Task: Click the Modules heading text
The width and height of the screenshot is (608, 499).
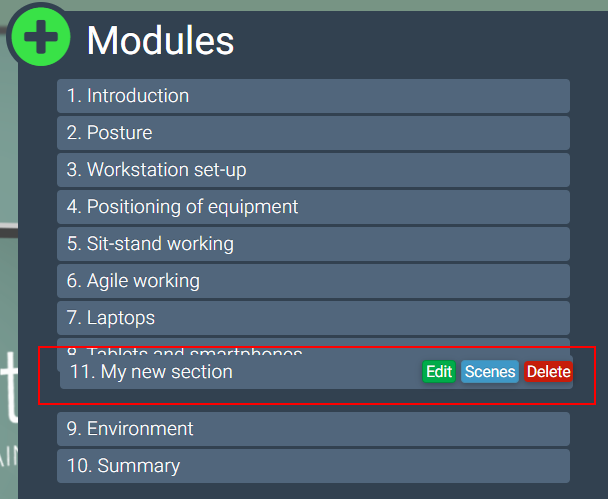Action: 160,40
